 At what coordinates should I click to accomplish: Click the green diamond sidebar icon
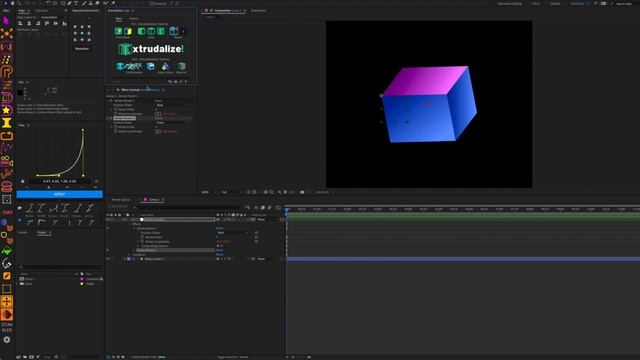7,251
